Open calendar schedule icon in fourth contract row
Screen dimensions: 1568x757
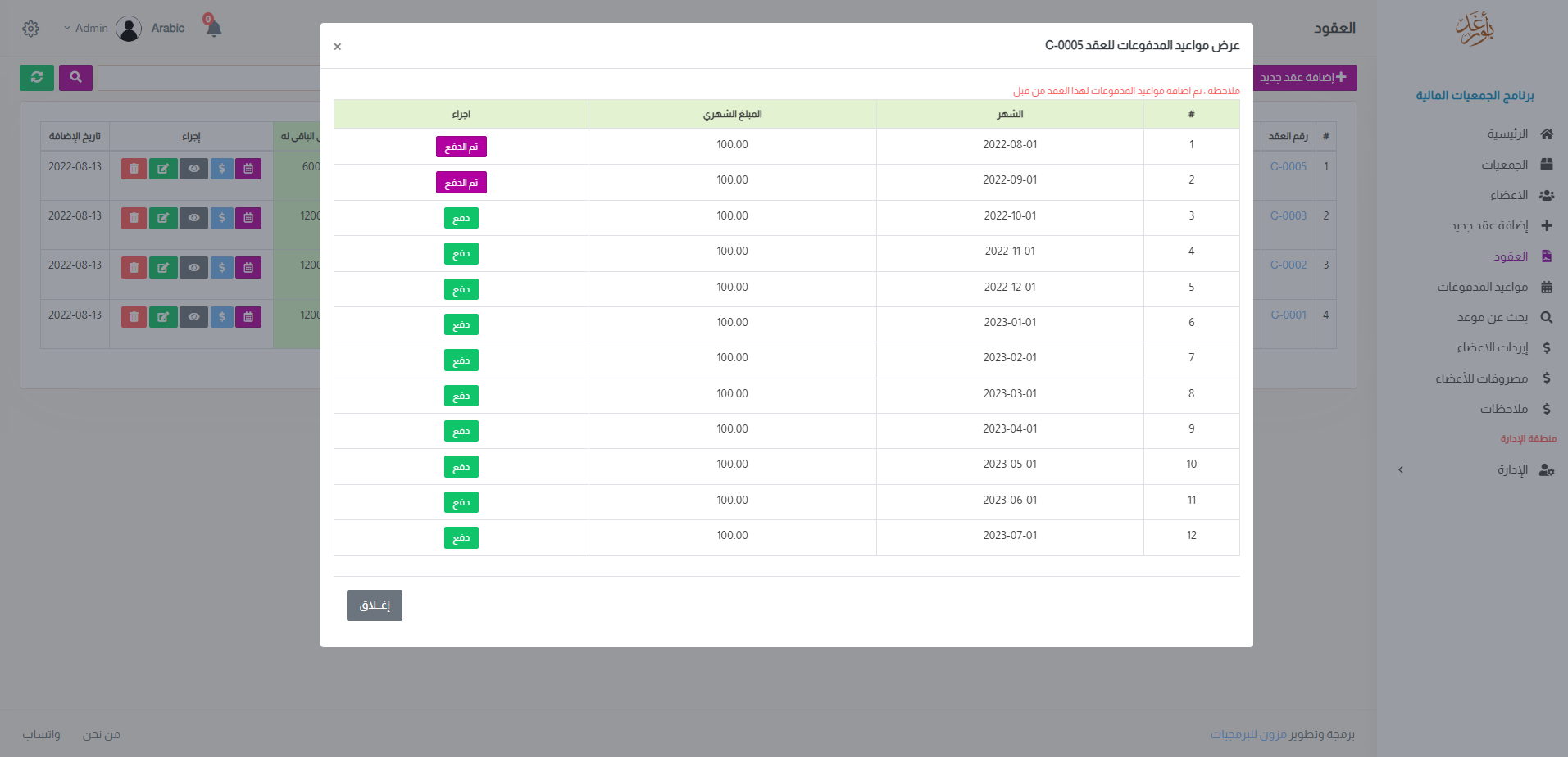click(x=248, y=317)
